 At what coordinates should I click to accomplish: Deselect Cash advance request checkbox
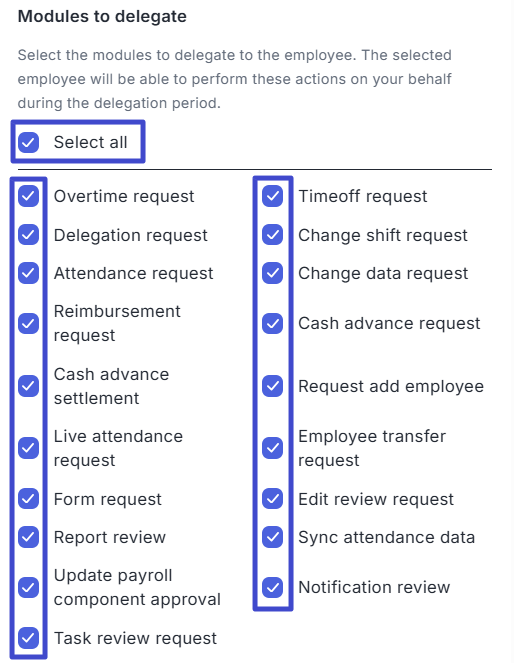point(273,323)
